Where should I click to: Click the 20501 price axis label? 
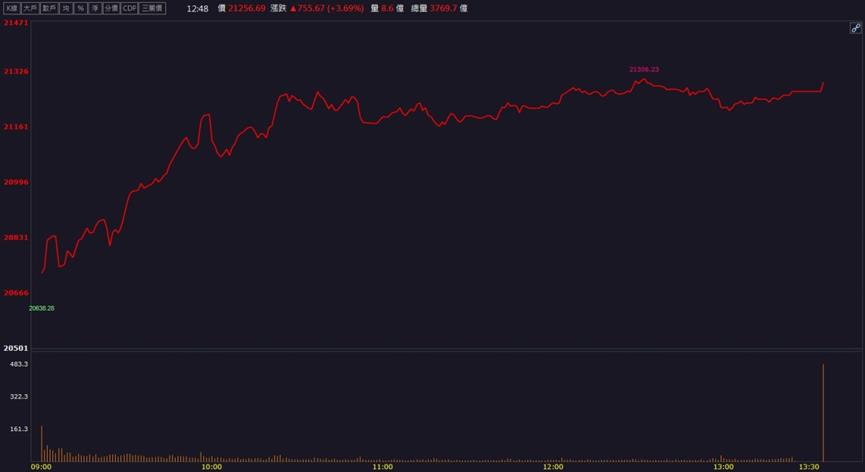16,348
